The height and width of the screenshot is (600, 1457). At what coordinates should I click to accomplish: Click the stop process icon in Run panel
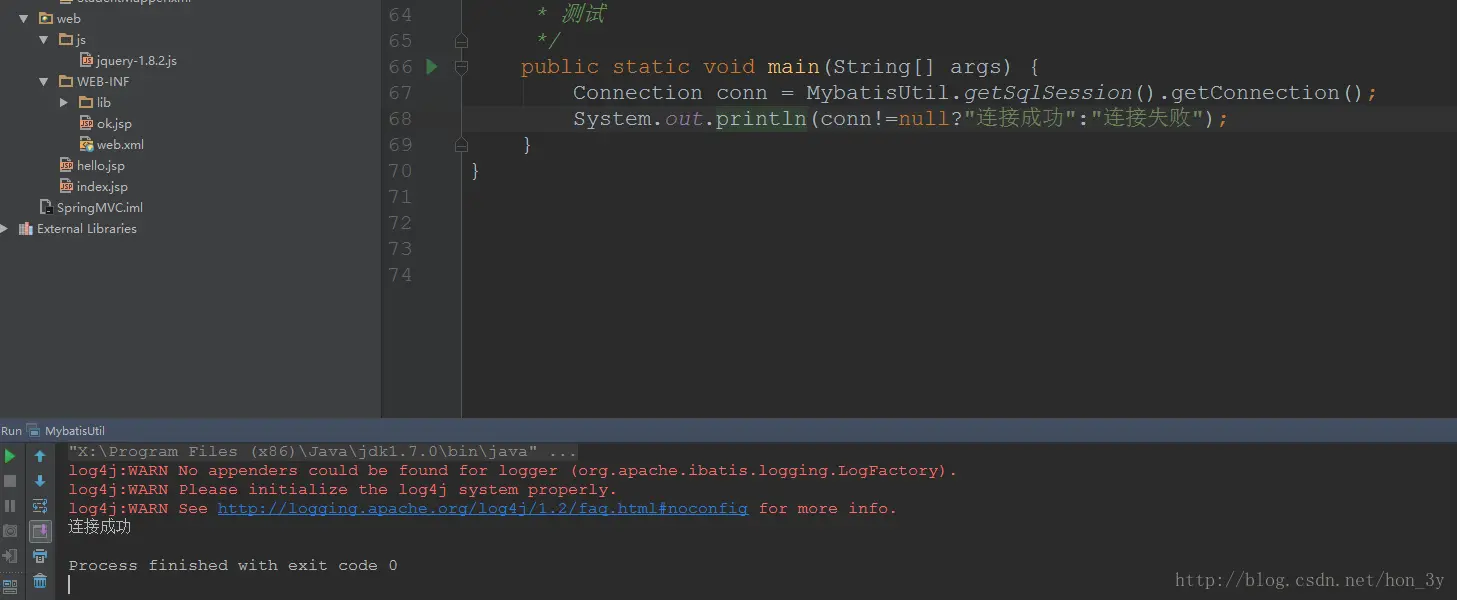pos(10,481)
